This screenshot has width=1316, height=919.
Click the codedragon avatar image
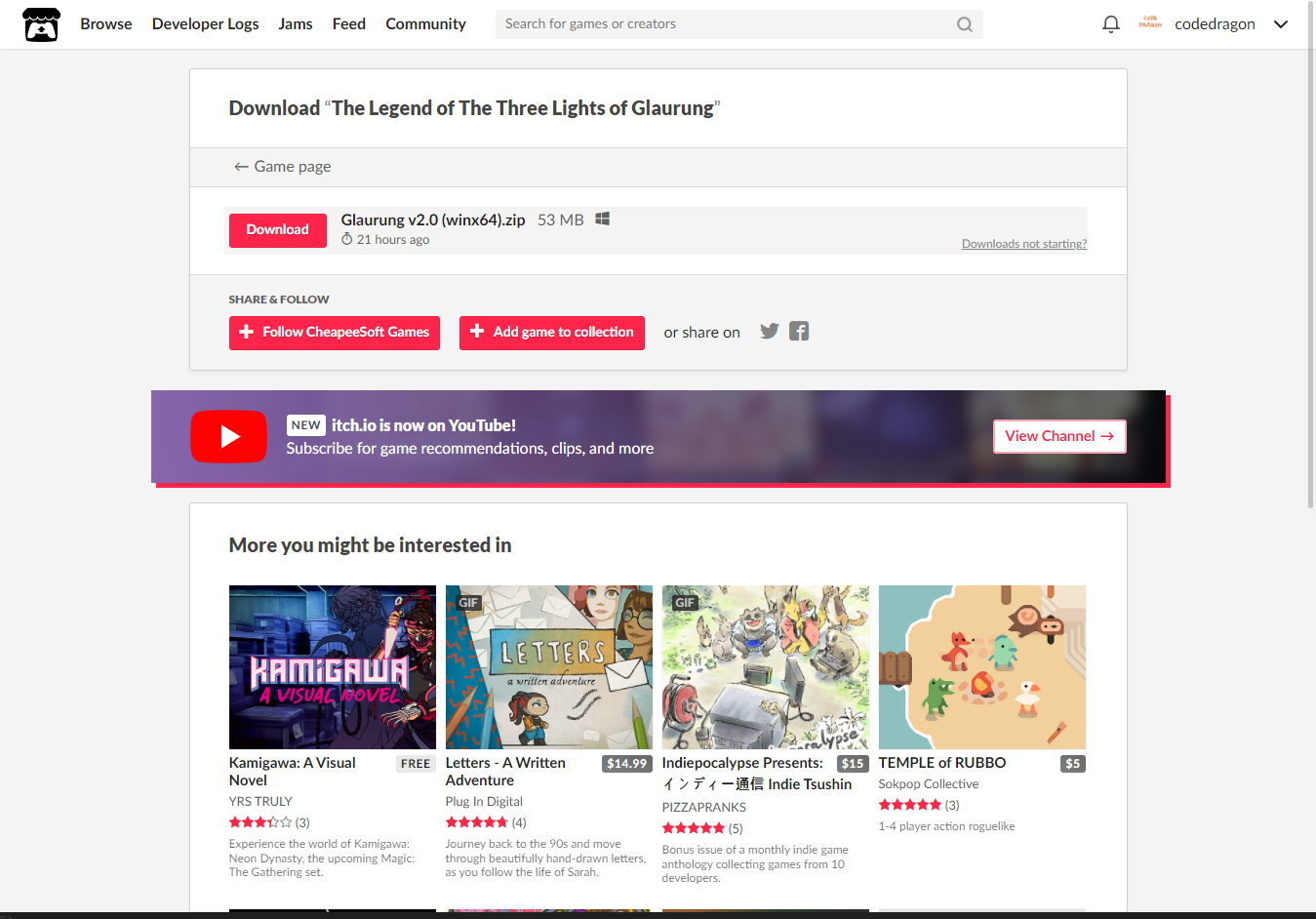[x=1150, y=23]
